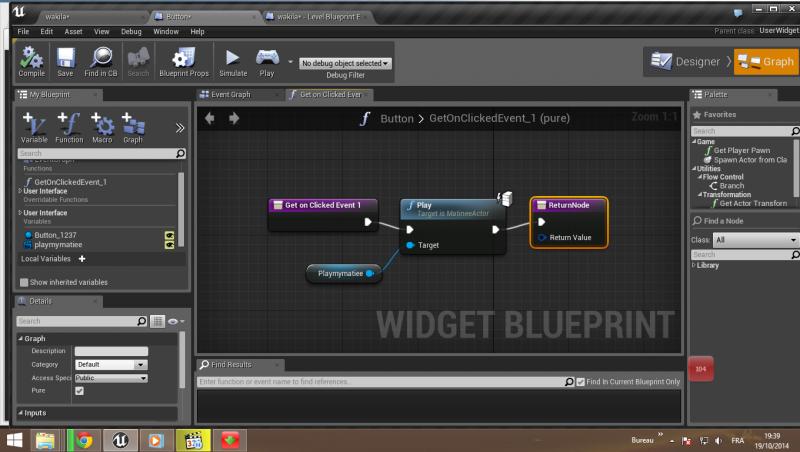Show more My Blueprint toolbar options

(180, 128)
